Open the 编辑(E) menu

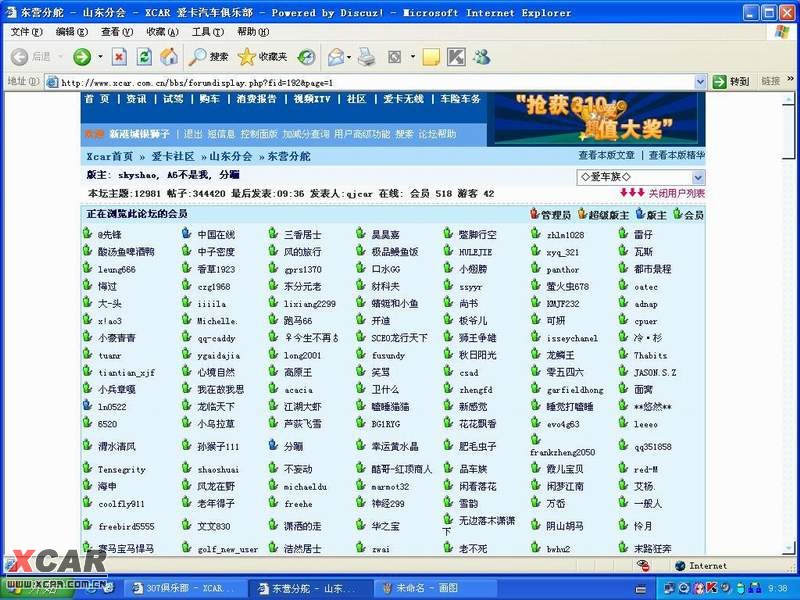click(x=71, y=32)
